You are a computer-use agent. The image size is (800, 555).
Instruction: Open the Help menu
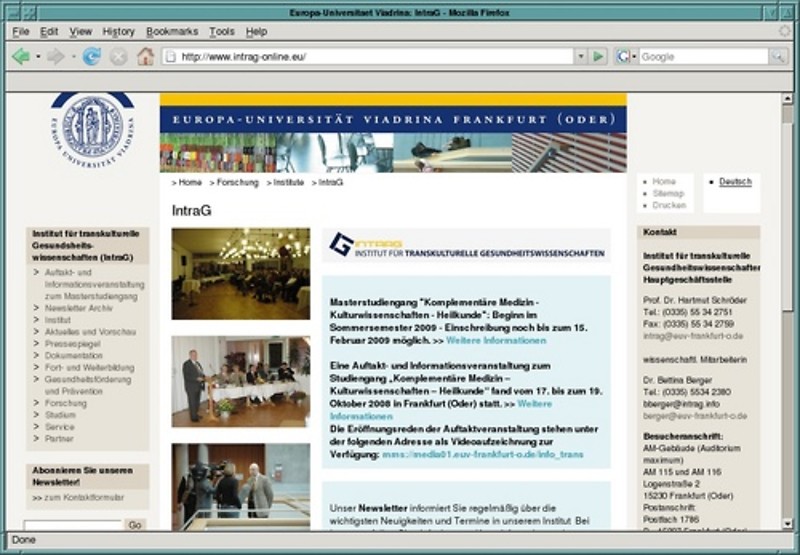257,32
